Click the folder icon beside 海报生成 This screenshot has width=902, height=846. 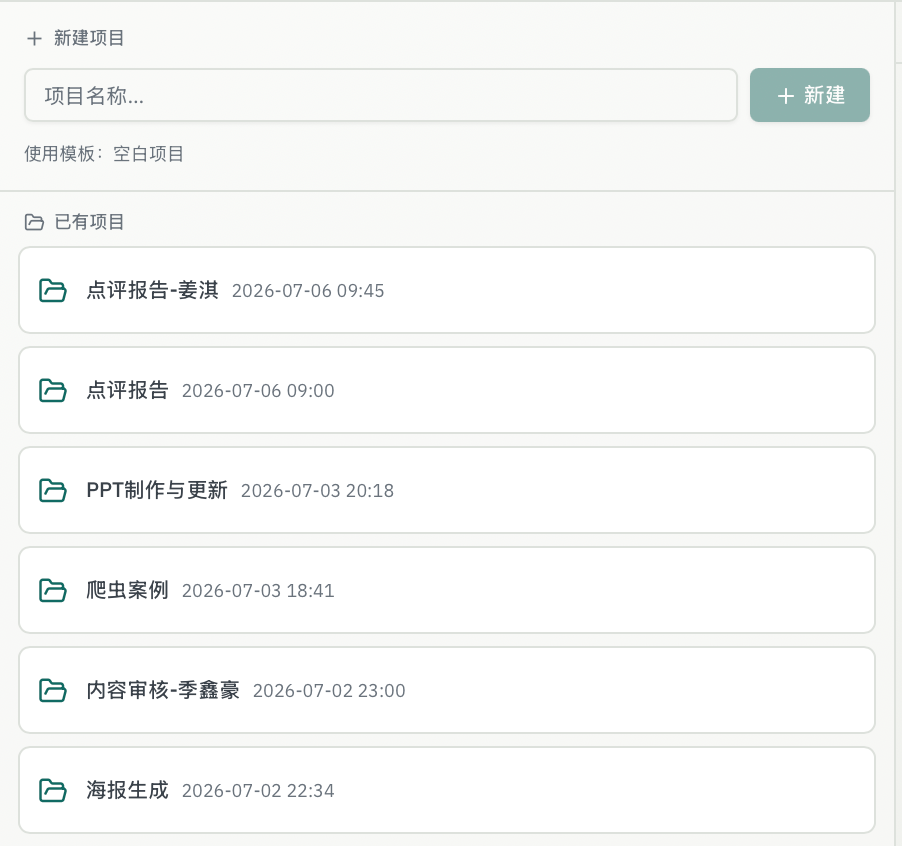pyautogui.click(x=53, y=791)
